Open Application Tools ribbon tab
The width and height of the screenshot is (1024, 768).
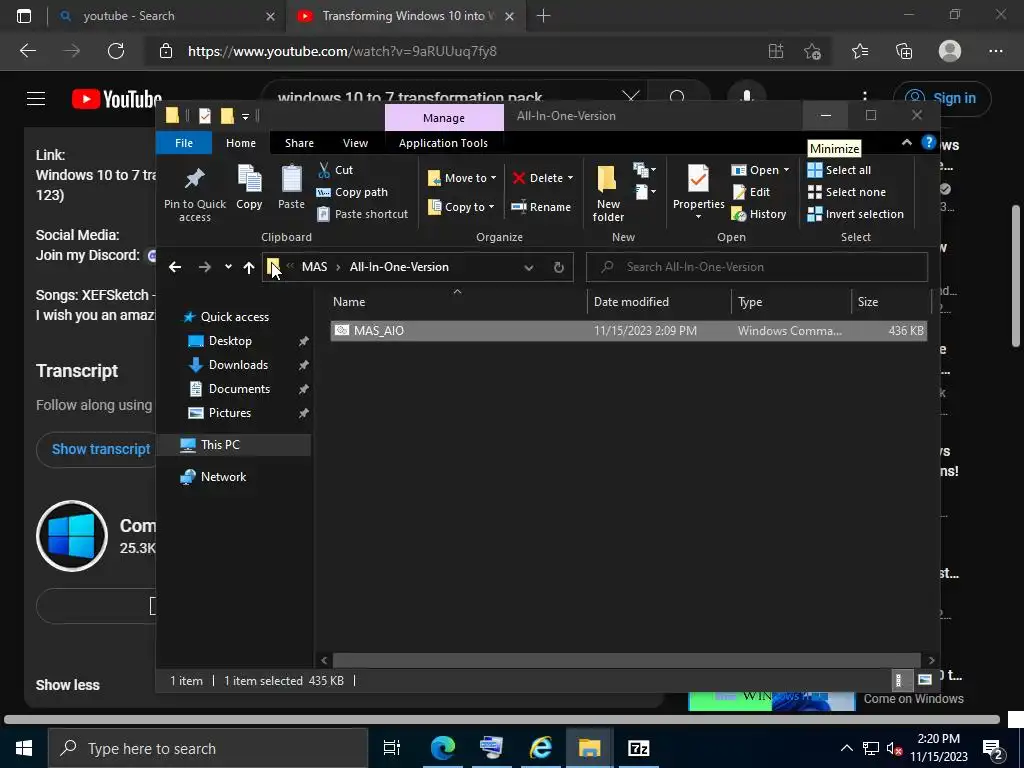point(443,143)
